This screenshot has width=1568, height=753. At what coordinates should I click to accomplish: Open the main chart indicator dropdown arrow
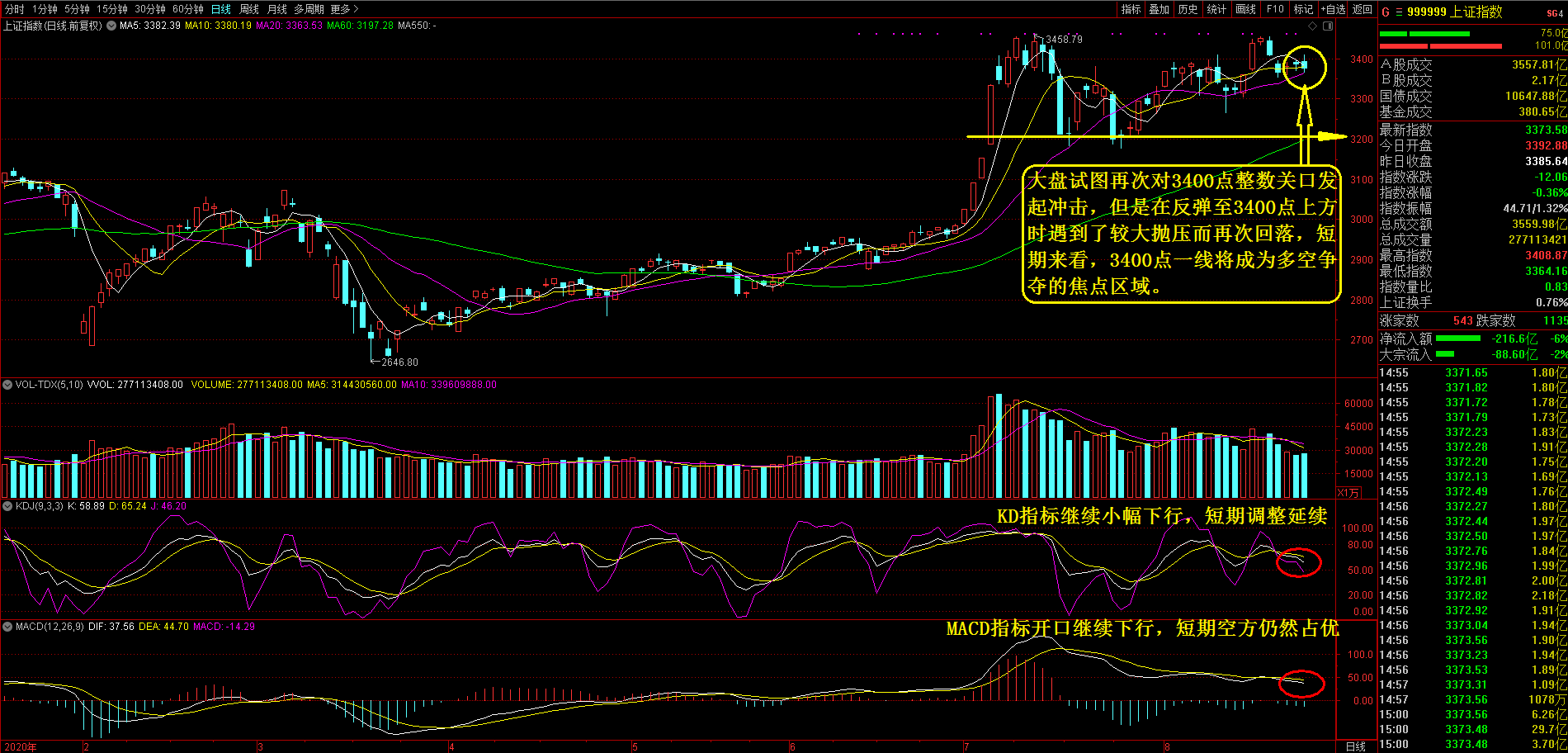click(x=111, y=26)
